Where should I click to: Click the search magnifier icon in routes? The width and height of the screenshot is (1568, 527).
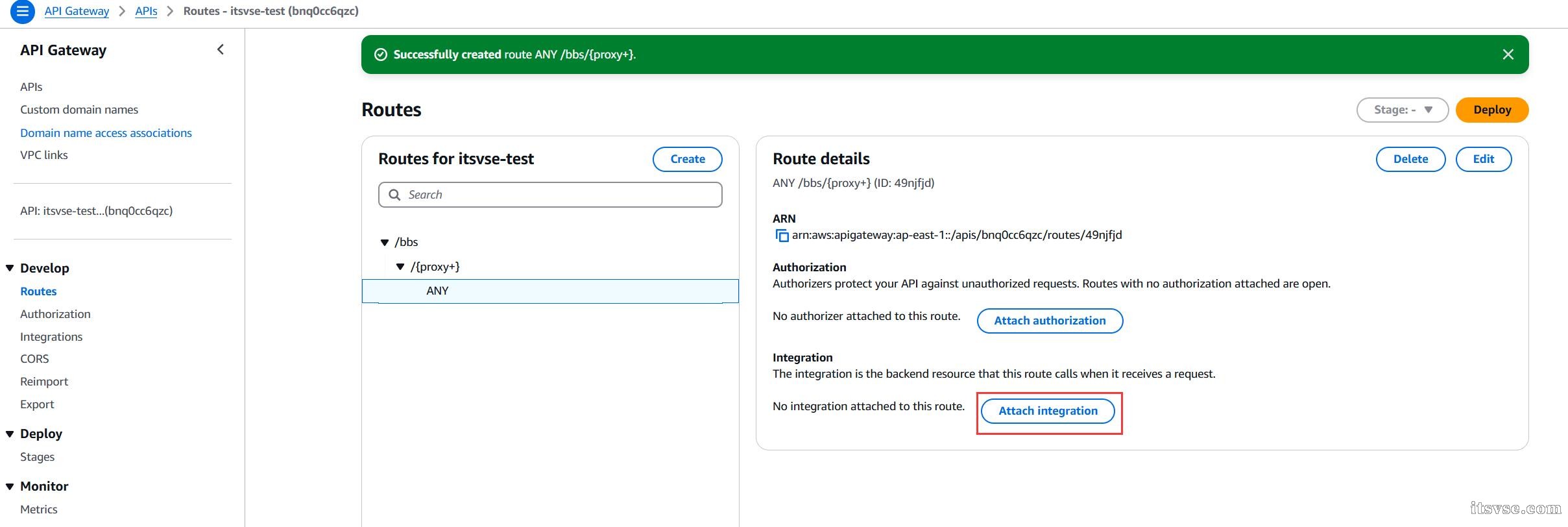point(394,195)
